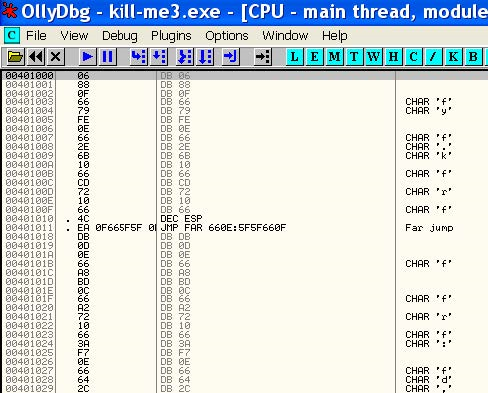Select address row 00401000

coord(244,76)
